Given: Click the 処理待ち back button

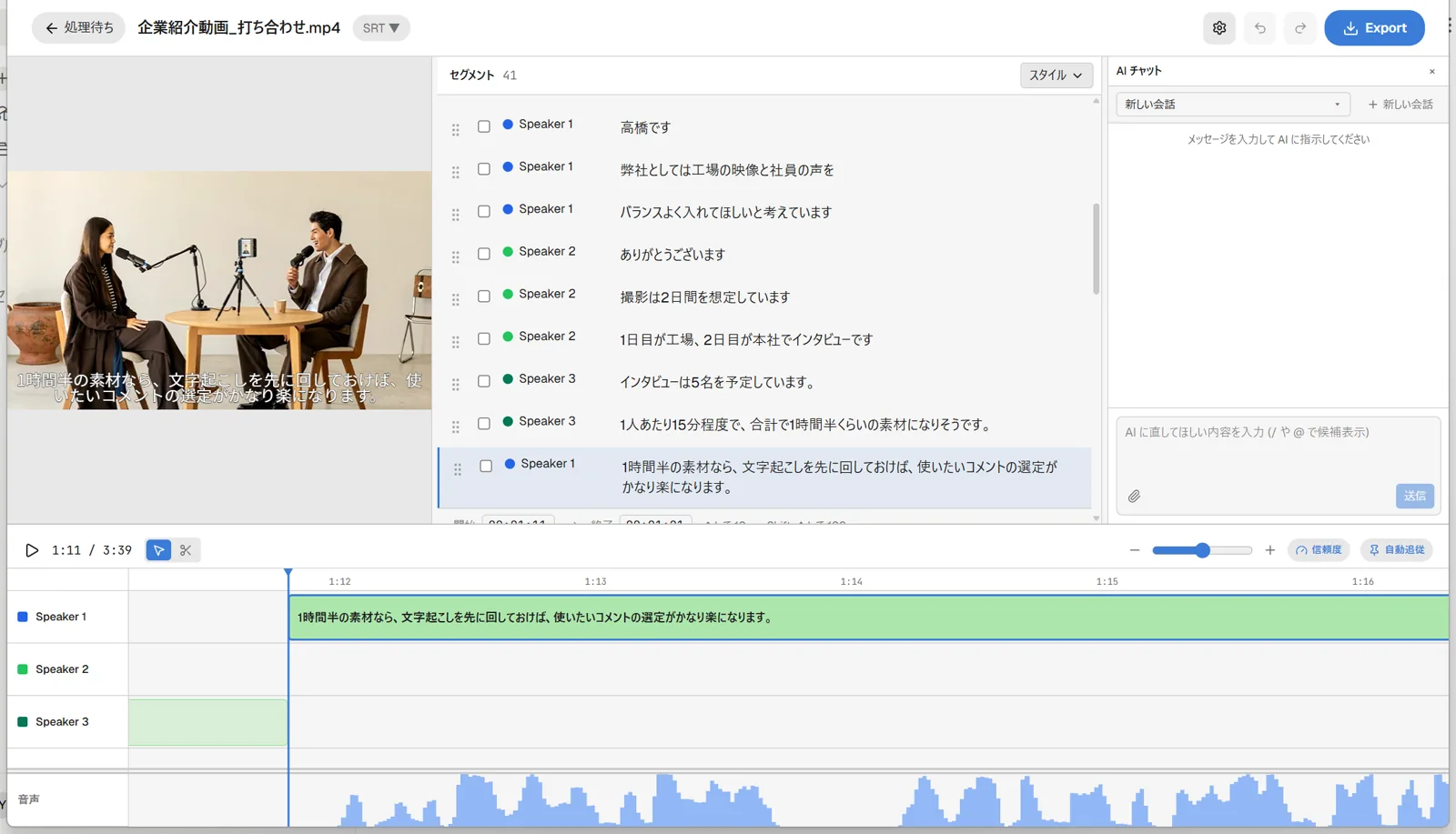Looking at the screenshot, I should (79, 28).
